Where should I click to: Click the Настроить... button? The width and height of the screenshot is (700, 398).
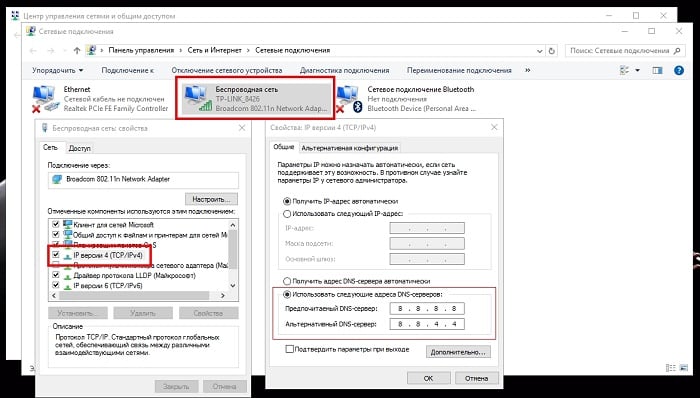tap(211, 199)
